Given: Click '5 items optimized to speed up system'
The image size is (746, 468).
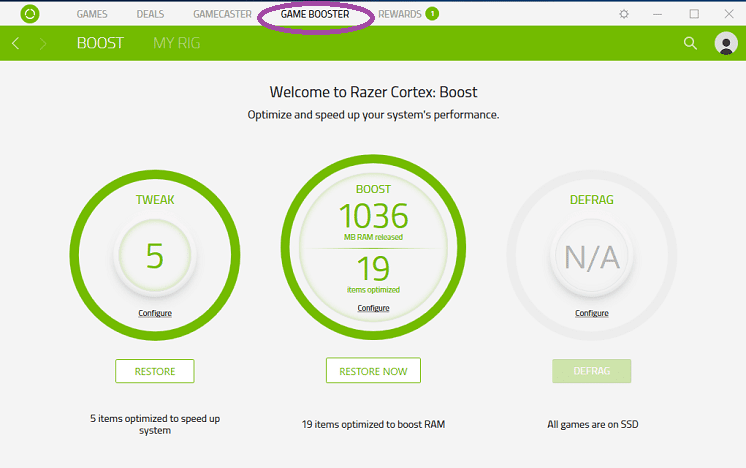Looking at the screenshot, I should pos(155,424).
